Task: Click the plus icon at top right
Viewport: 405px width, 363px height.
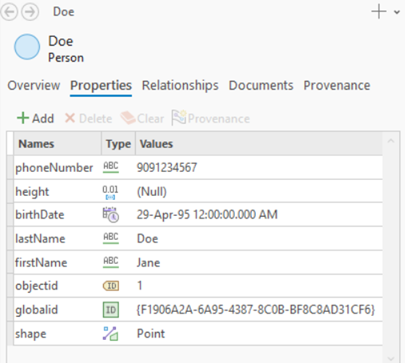Action: coord(379,12)
